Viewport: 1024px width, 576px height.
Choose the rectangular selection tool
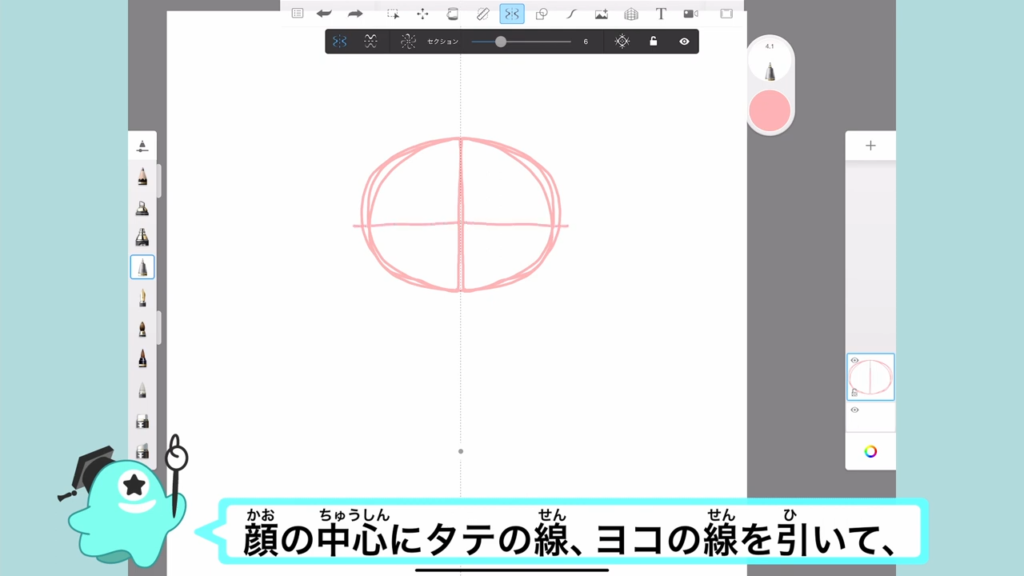(x=393, y=14)
